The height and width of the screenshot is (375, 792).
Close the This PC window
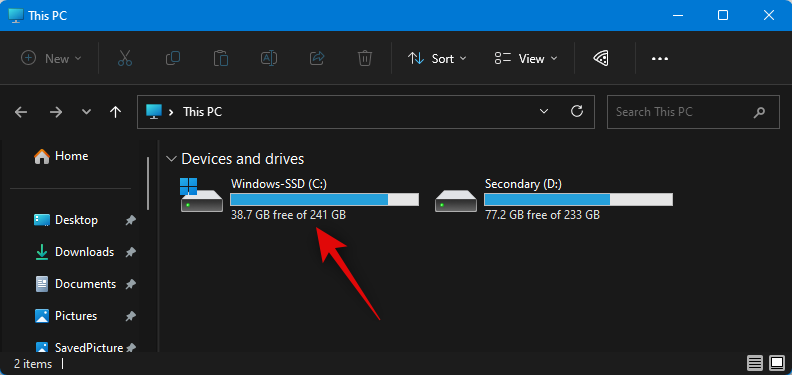(x=769, y=15)
